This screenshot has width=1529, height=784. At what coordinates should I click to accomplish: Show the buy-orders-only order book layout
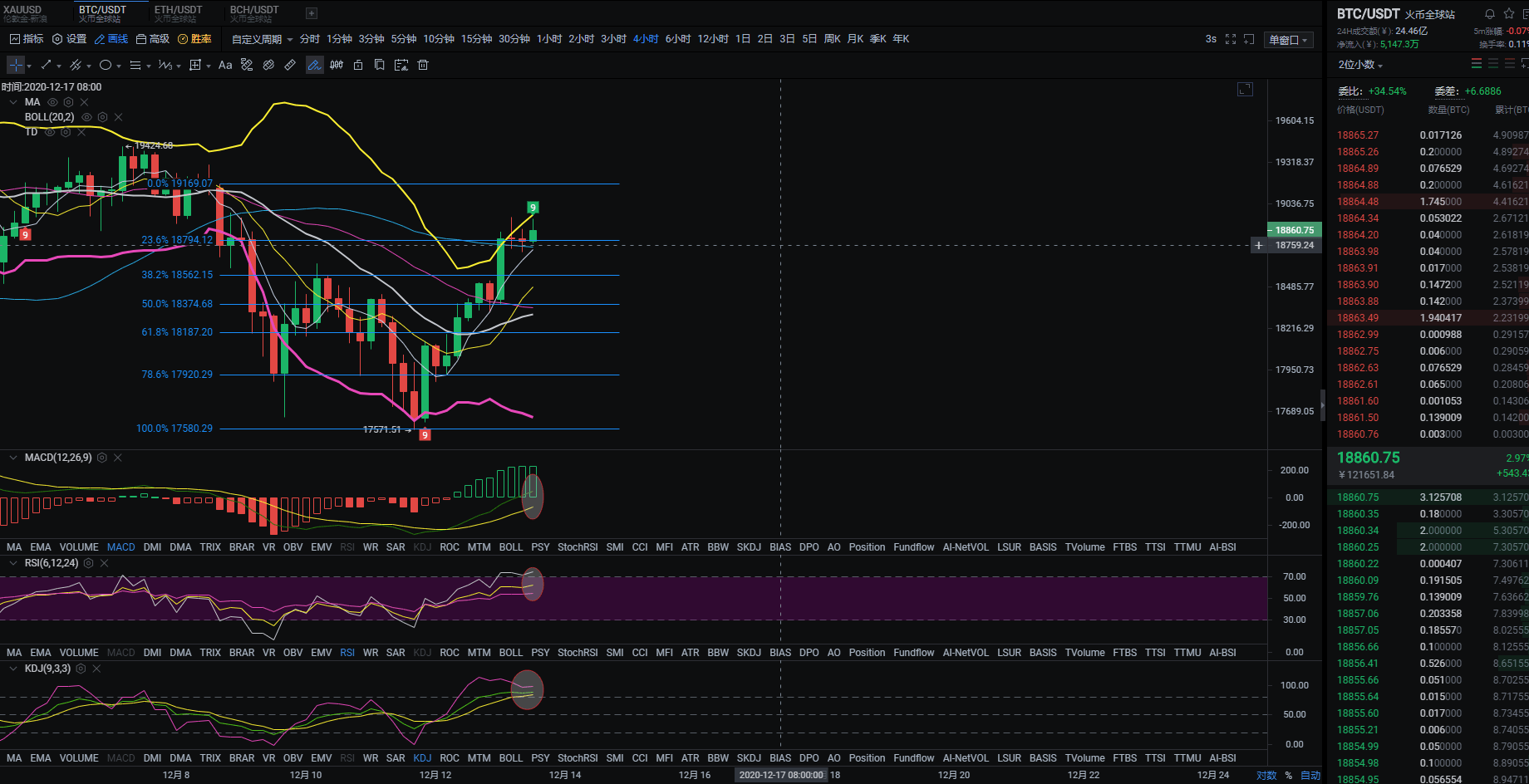(x=1493, y=64)
